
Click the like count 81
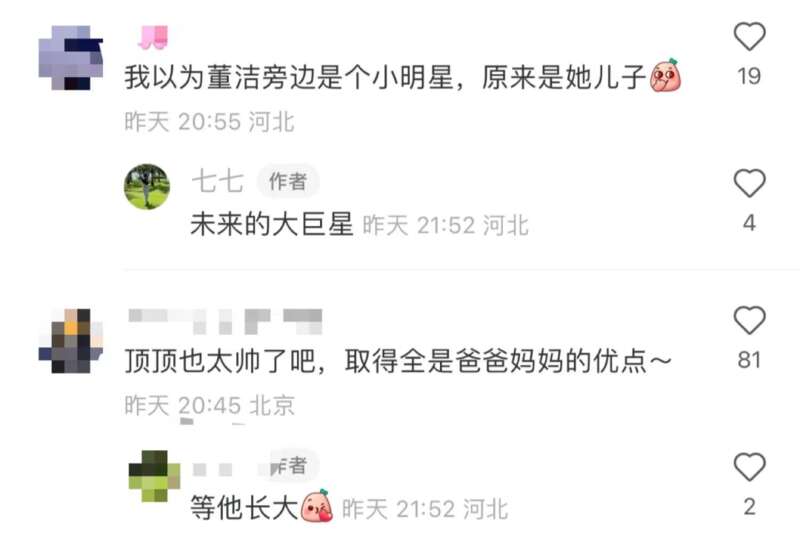coord(749,360)
